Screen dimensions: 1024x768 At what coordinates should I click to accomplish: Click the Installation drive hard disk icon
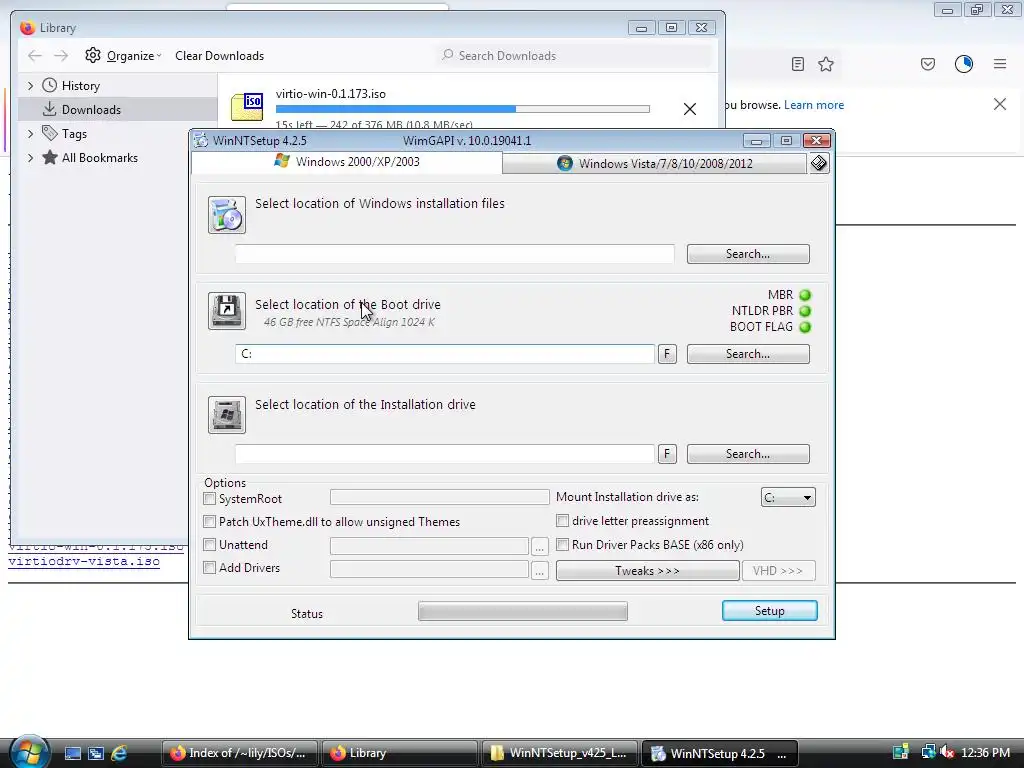(227, 415)
